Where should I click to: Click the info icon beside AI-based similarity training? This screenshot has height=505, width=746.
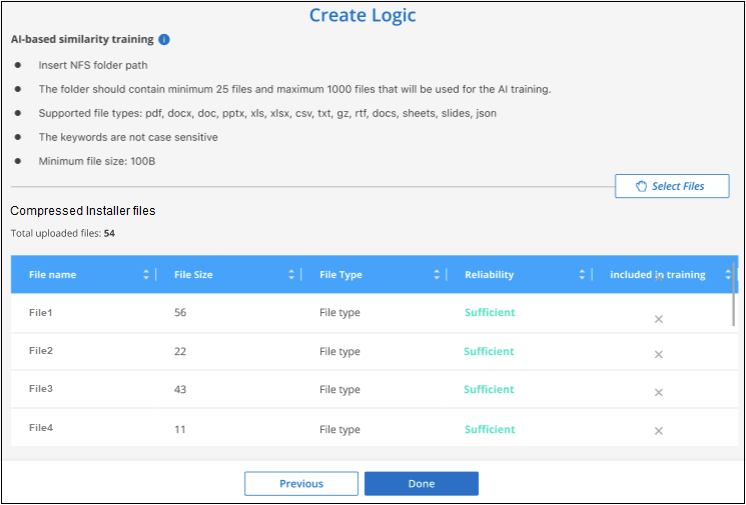tap(164, 40)
